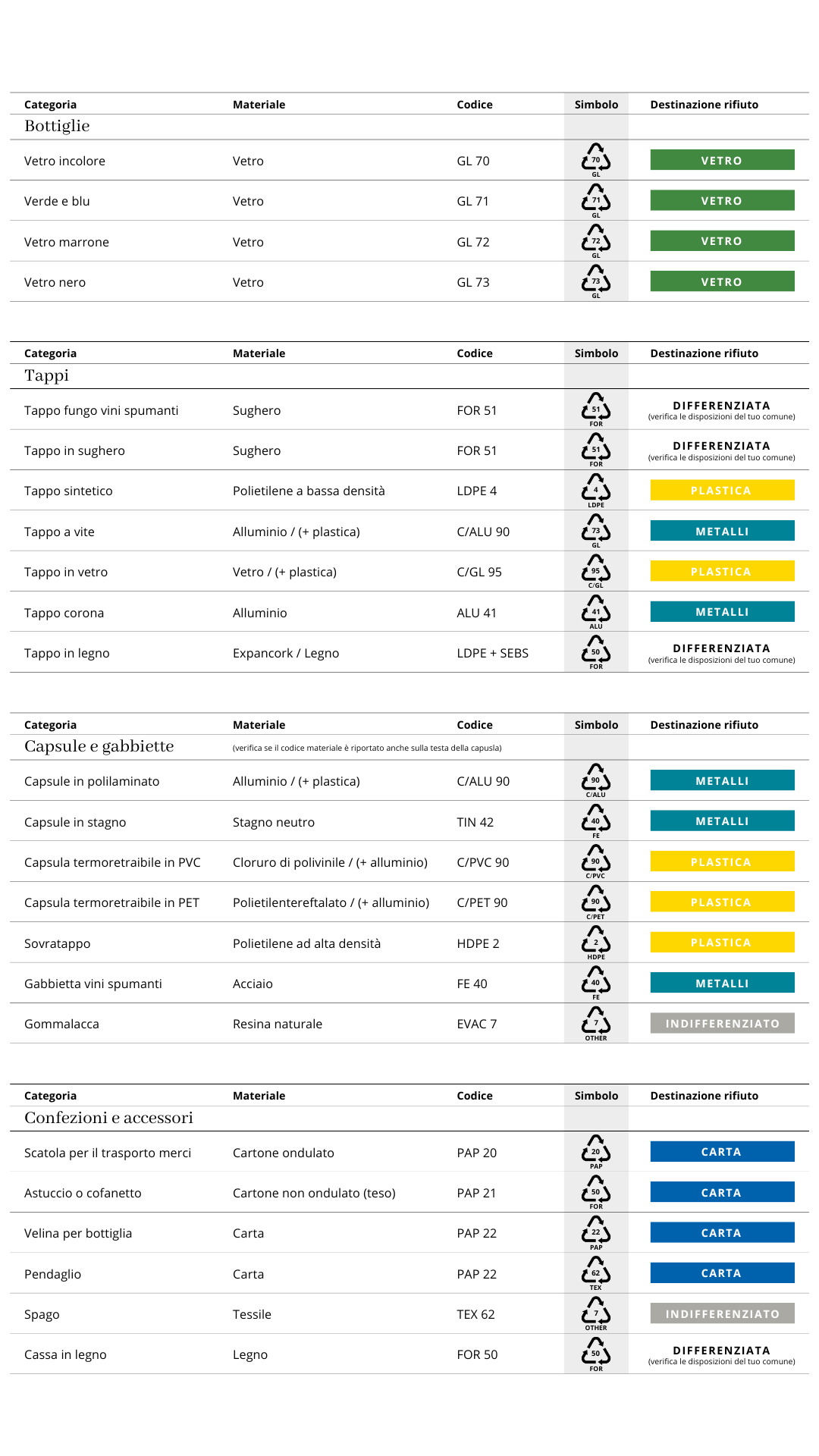The height and width of the screenshot is (1456, 819).
Task: Click the HDPE 2 recycling symbol
Action: point(596,942)
